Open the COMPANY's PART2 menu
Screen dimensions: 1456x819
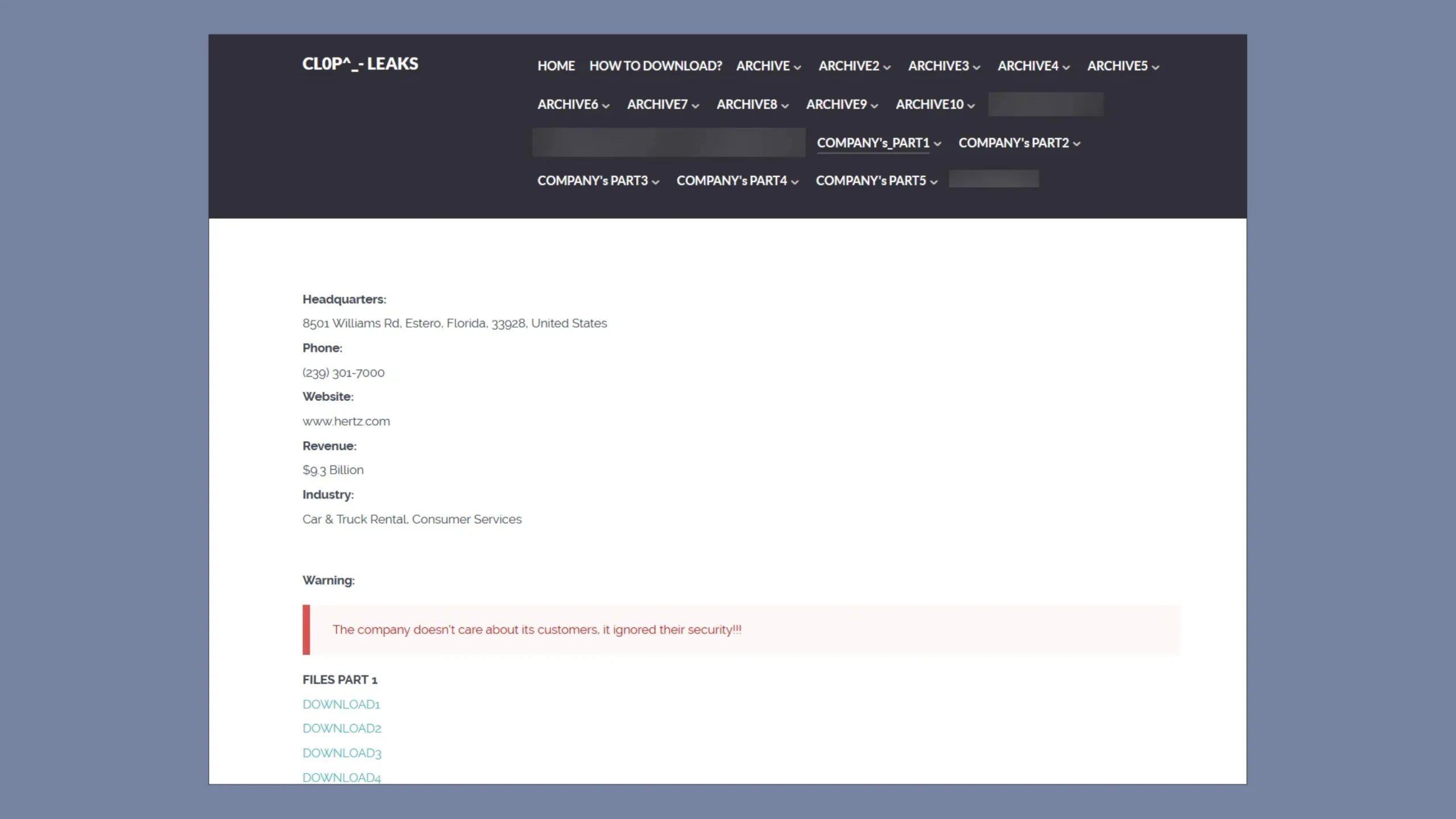pyautogui.click(x=1019, y=143)
